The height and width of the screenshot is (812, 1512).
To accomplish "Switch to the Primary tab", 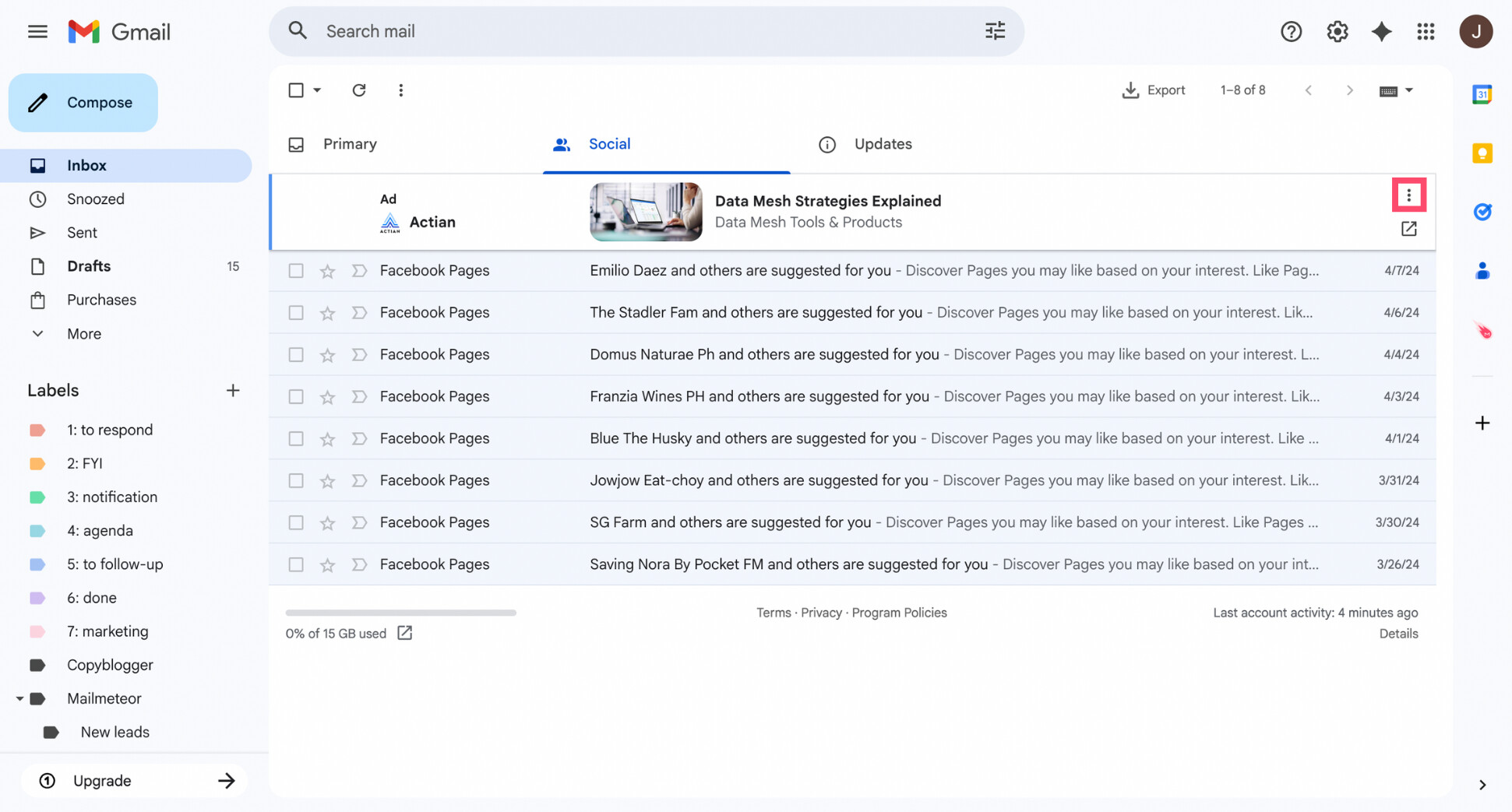I will click(350, 144).
